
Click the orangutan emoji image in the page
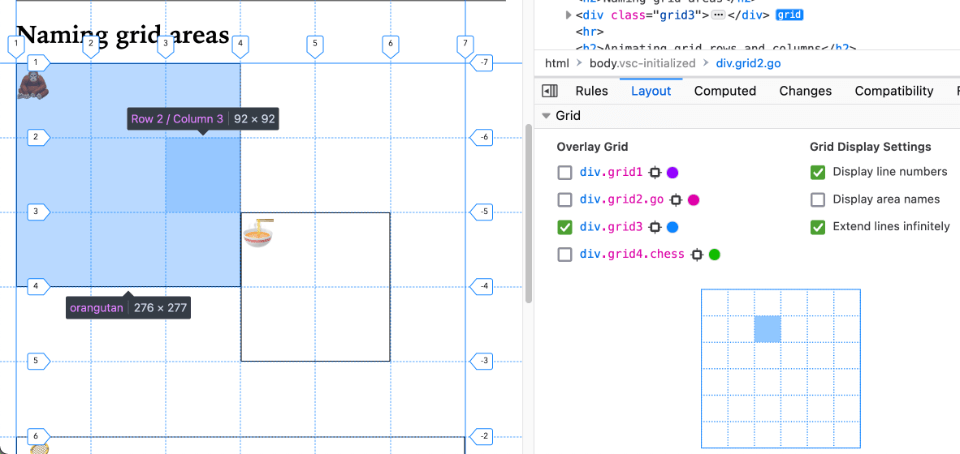(33, 85)
